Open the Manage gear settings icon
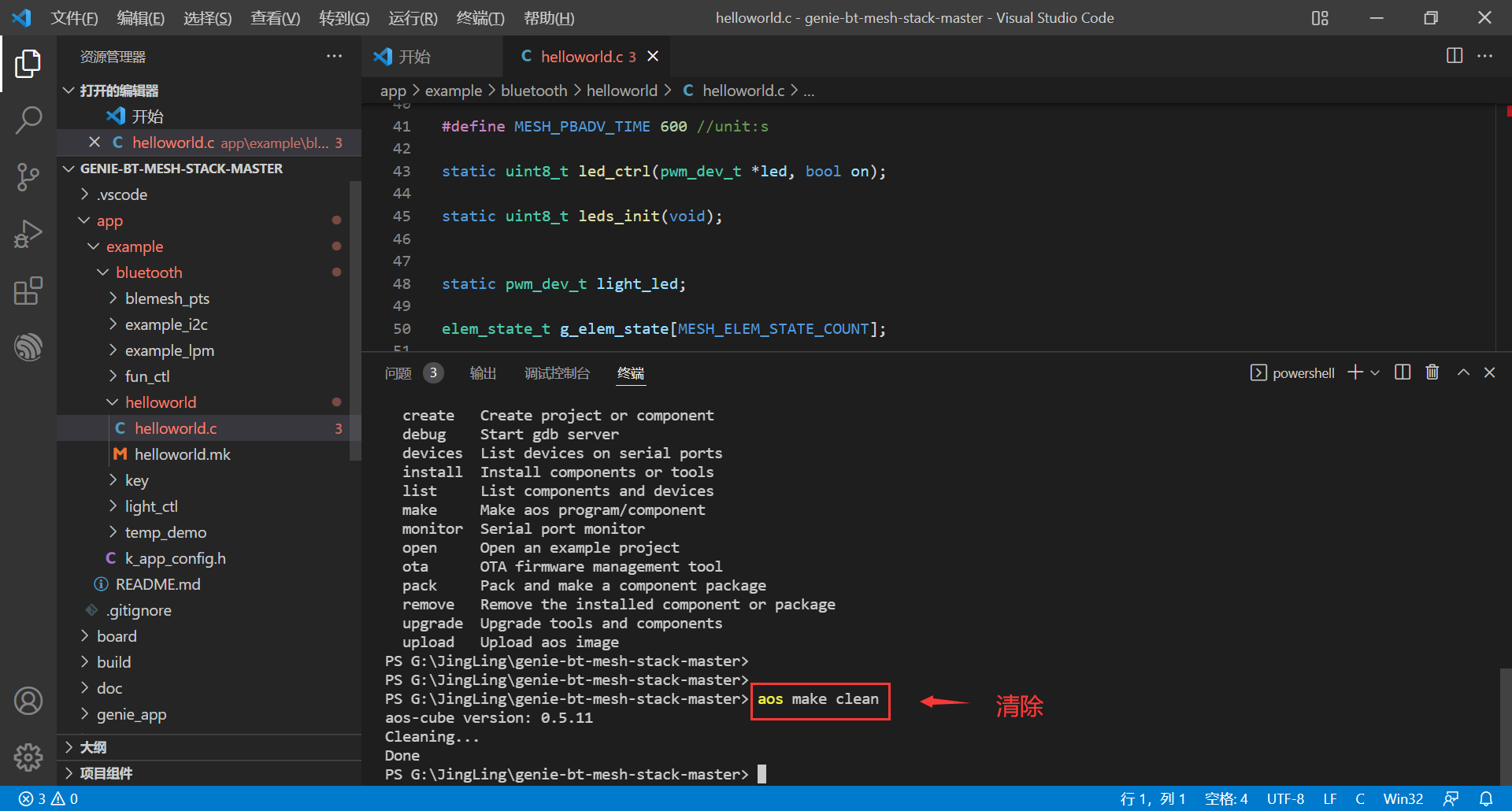Screen dimensions: 1512x811 click(x=28, y=757)
